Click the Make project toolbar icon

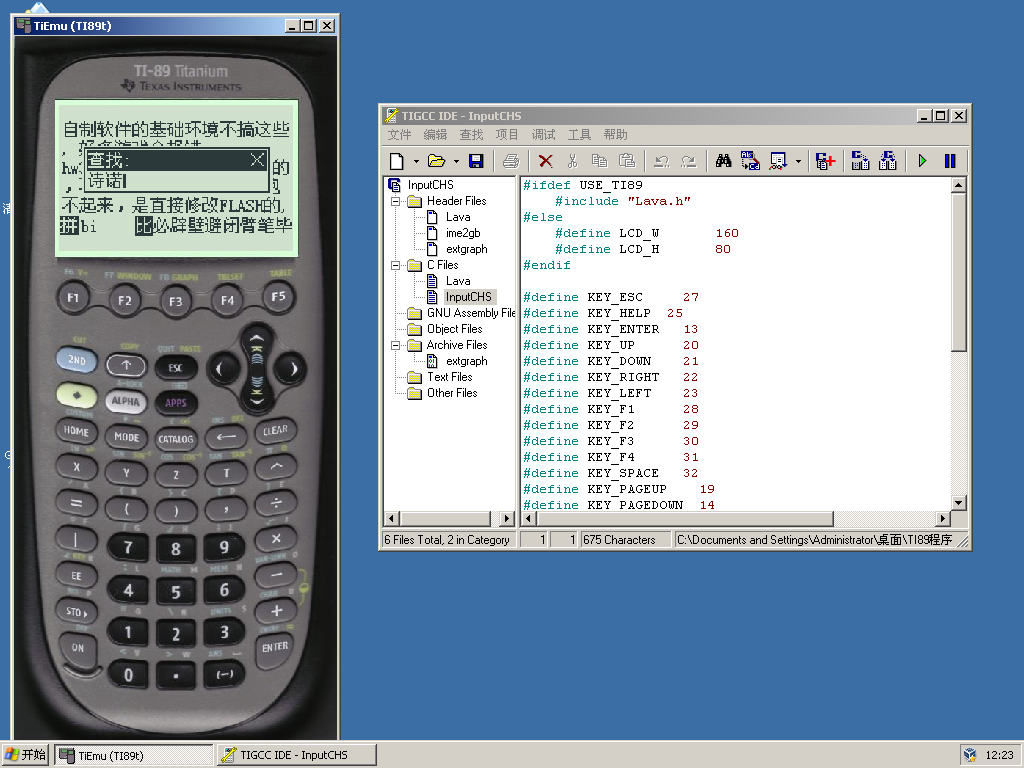(x=888, y=161)
